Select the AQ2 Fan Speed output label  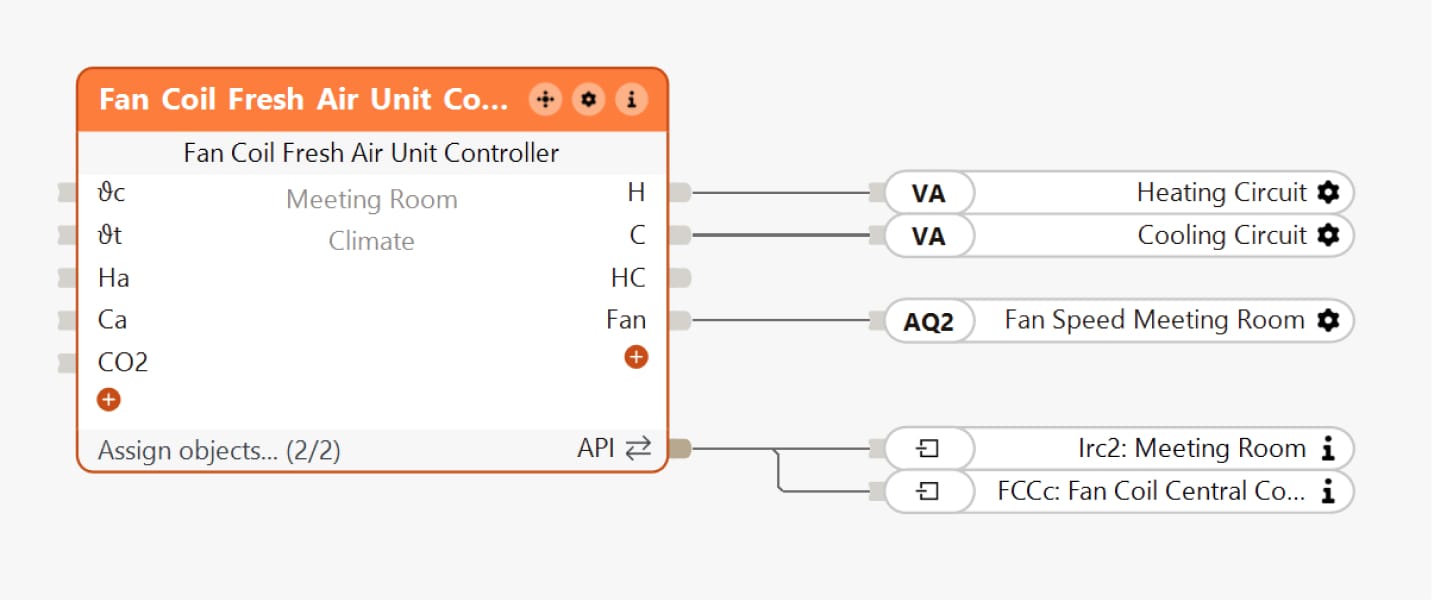pos(928,321)
